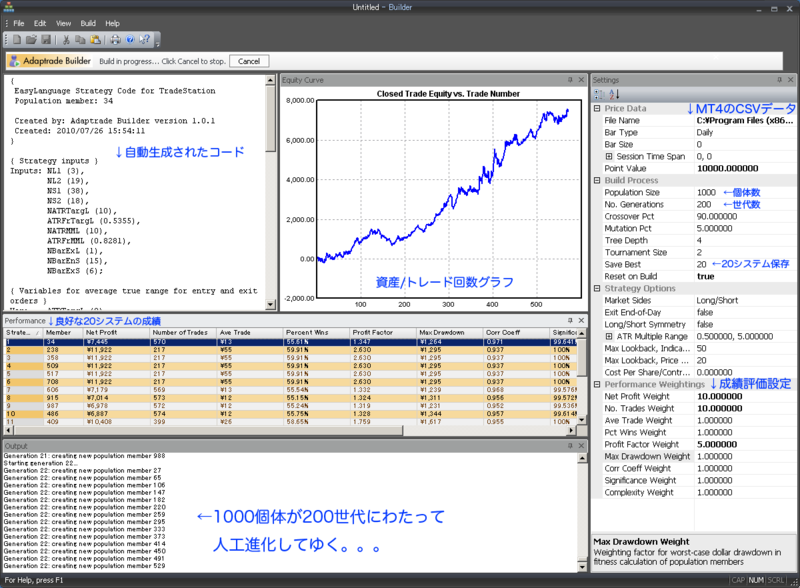Click Output panel scroll up arrow
This screenshot has width=800, height=588.
point(582,458)
